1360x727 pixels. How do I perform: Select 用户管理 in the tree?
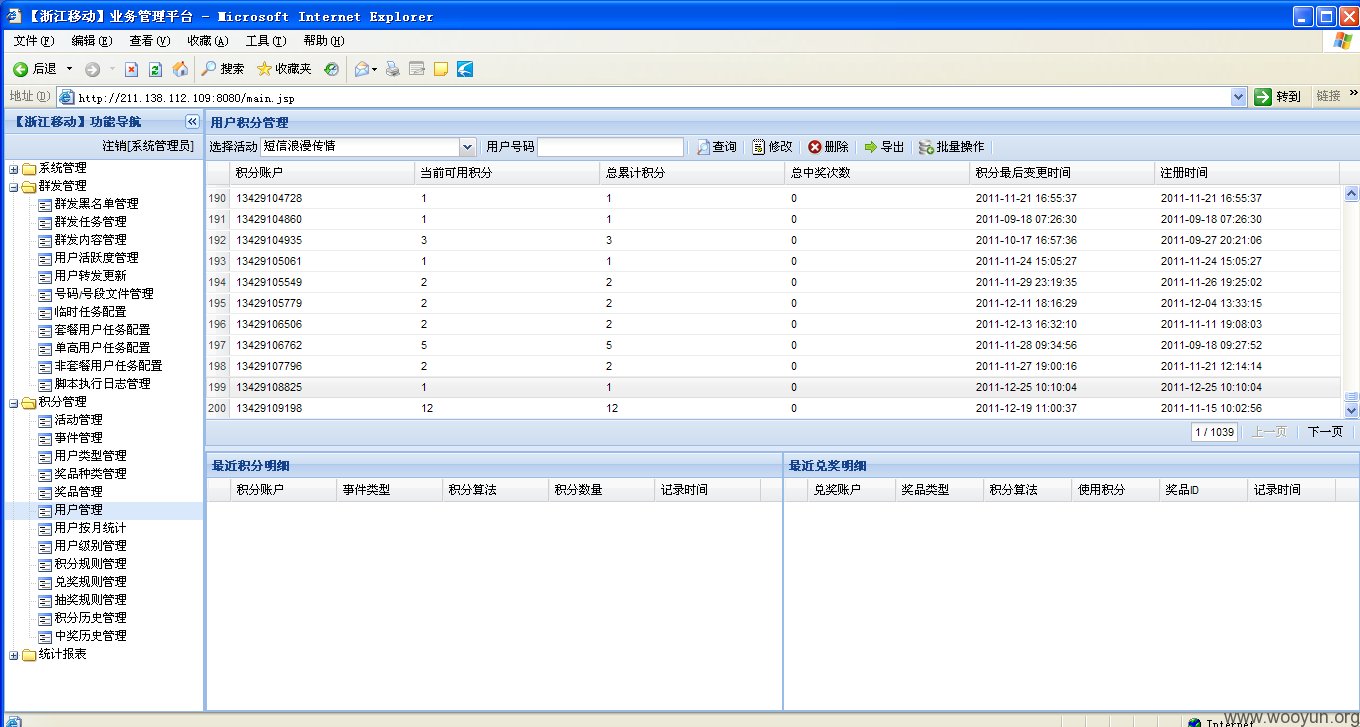(78, 510)
